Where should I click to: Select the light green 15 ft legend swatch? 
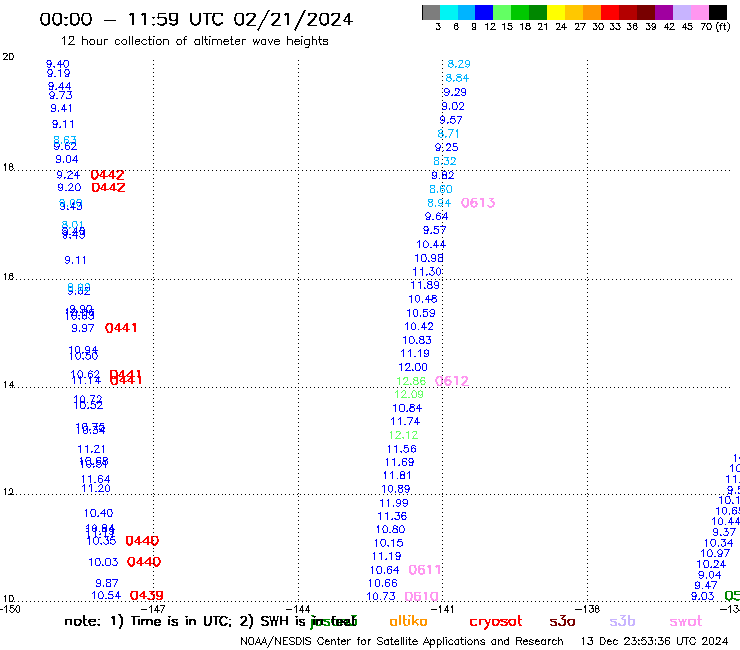tap(502, 12)
